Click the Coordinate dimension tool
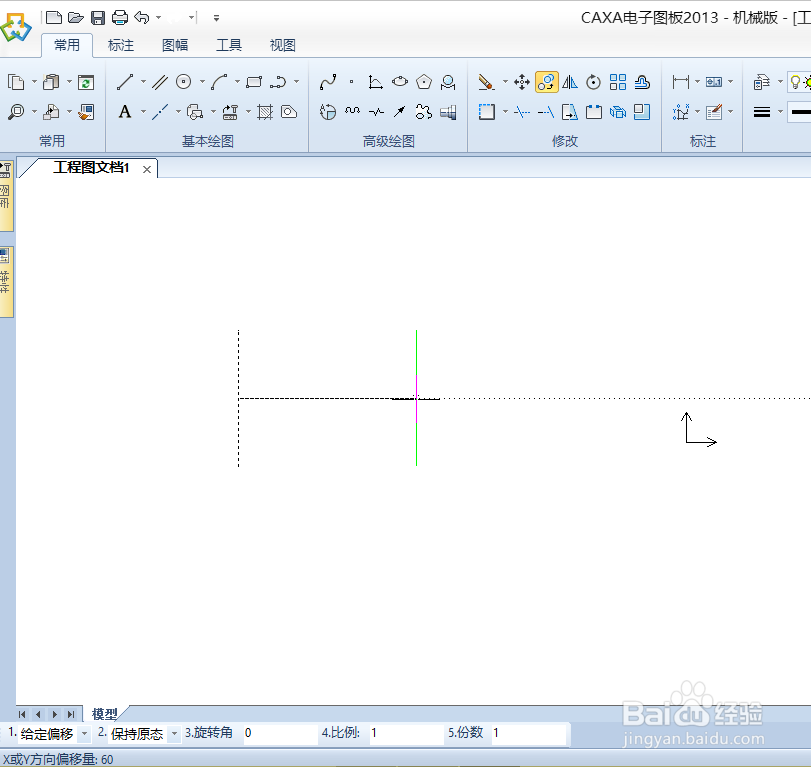The height and width of the screenshot is (767, 811). 681,112
